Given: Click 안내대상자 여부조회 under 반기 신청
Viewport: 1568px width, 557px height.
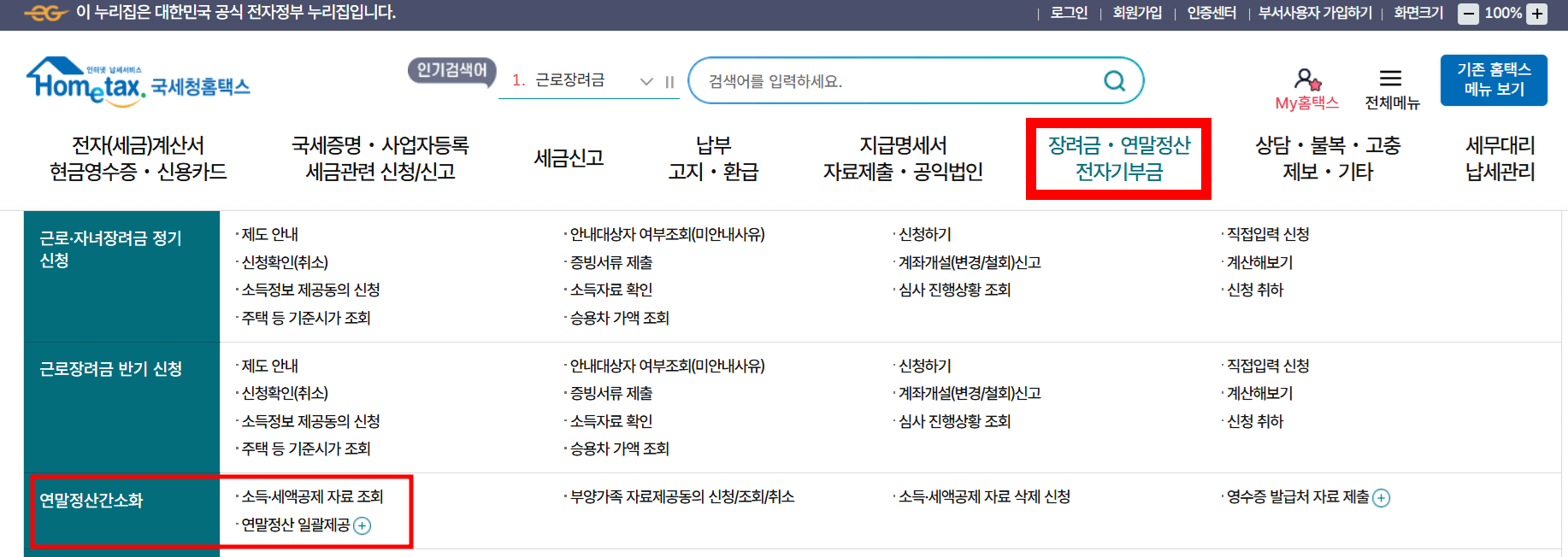Looking at the screenshot, I should point(668,366).
